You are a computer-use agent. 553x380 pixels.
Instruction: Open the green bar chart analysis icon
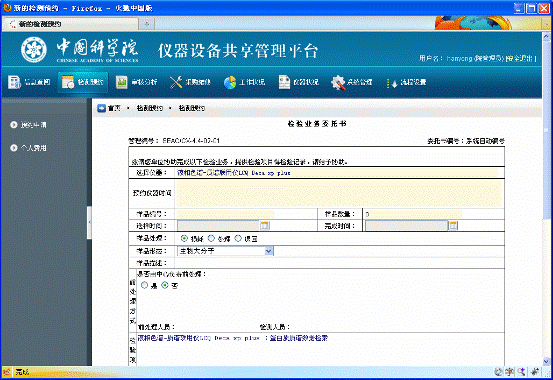coord(121,82)
